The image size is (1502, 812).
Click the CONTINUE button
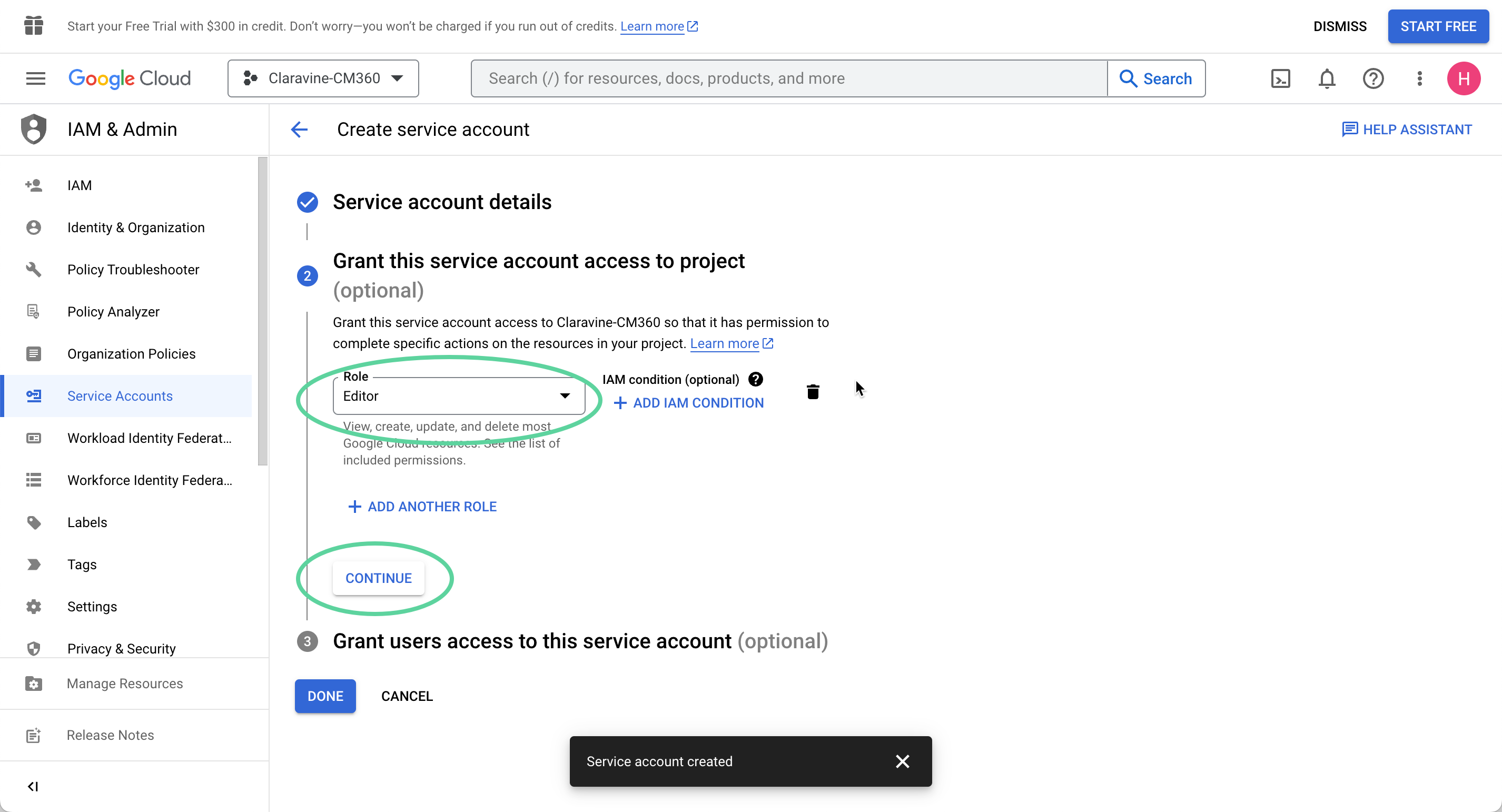379,578
